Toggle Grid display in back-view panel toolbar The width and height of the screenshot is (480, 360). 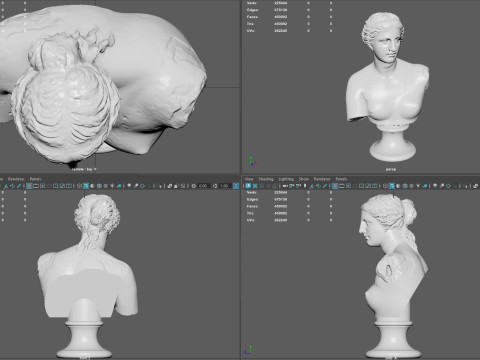[x=29, y=186]
